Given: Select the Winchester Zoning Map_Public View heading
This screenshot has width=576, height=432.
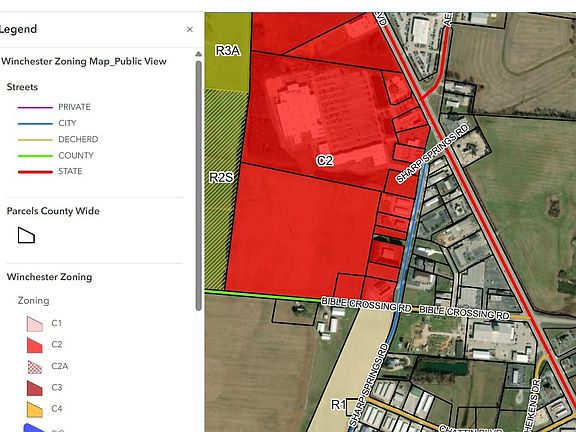Looking at the screenshot, I should click(x=84, y=61).
